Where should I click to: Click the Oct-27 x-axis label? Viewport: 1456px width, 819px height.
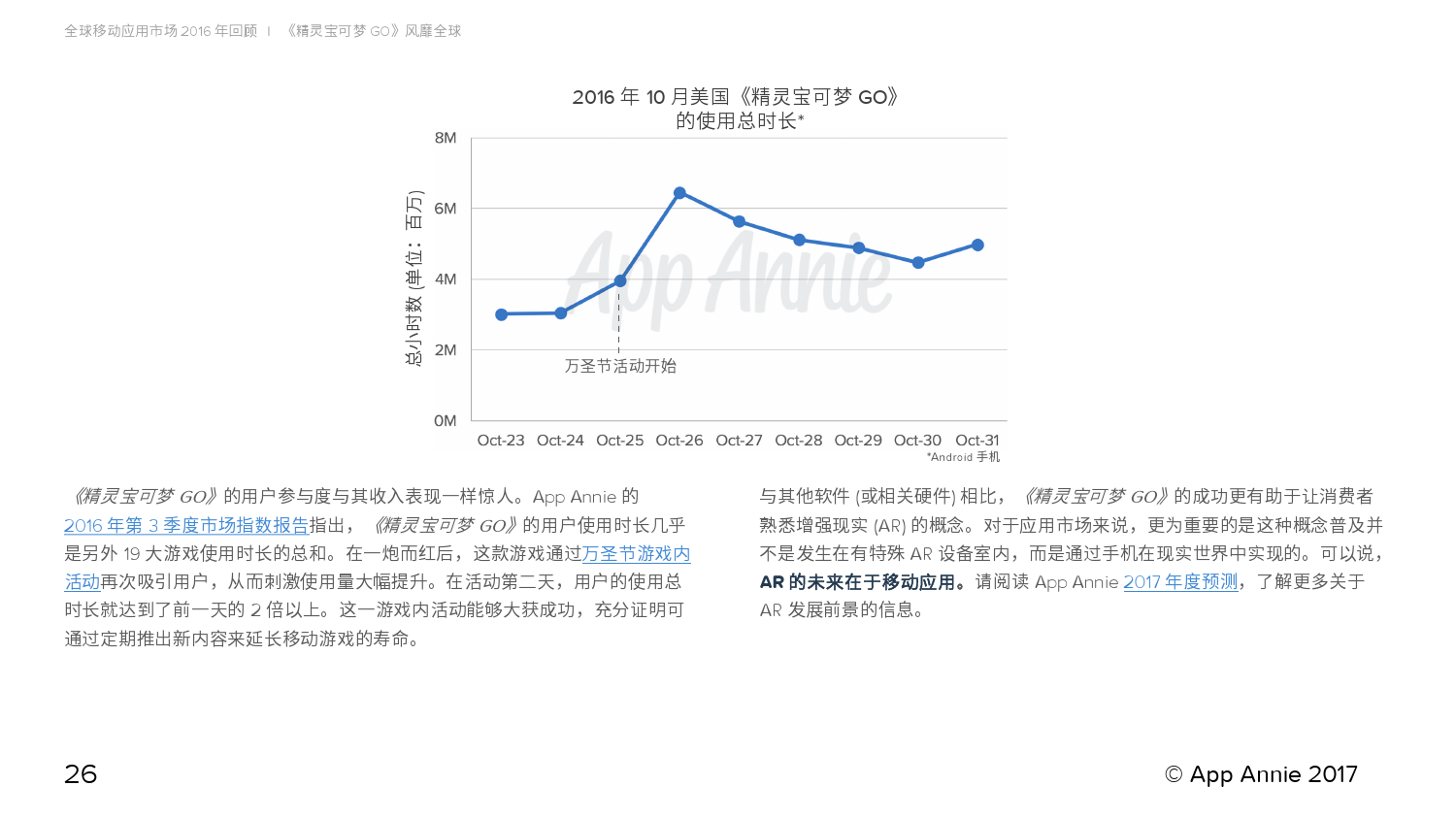tap(740, 441)
